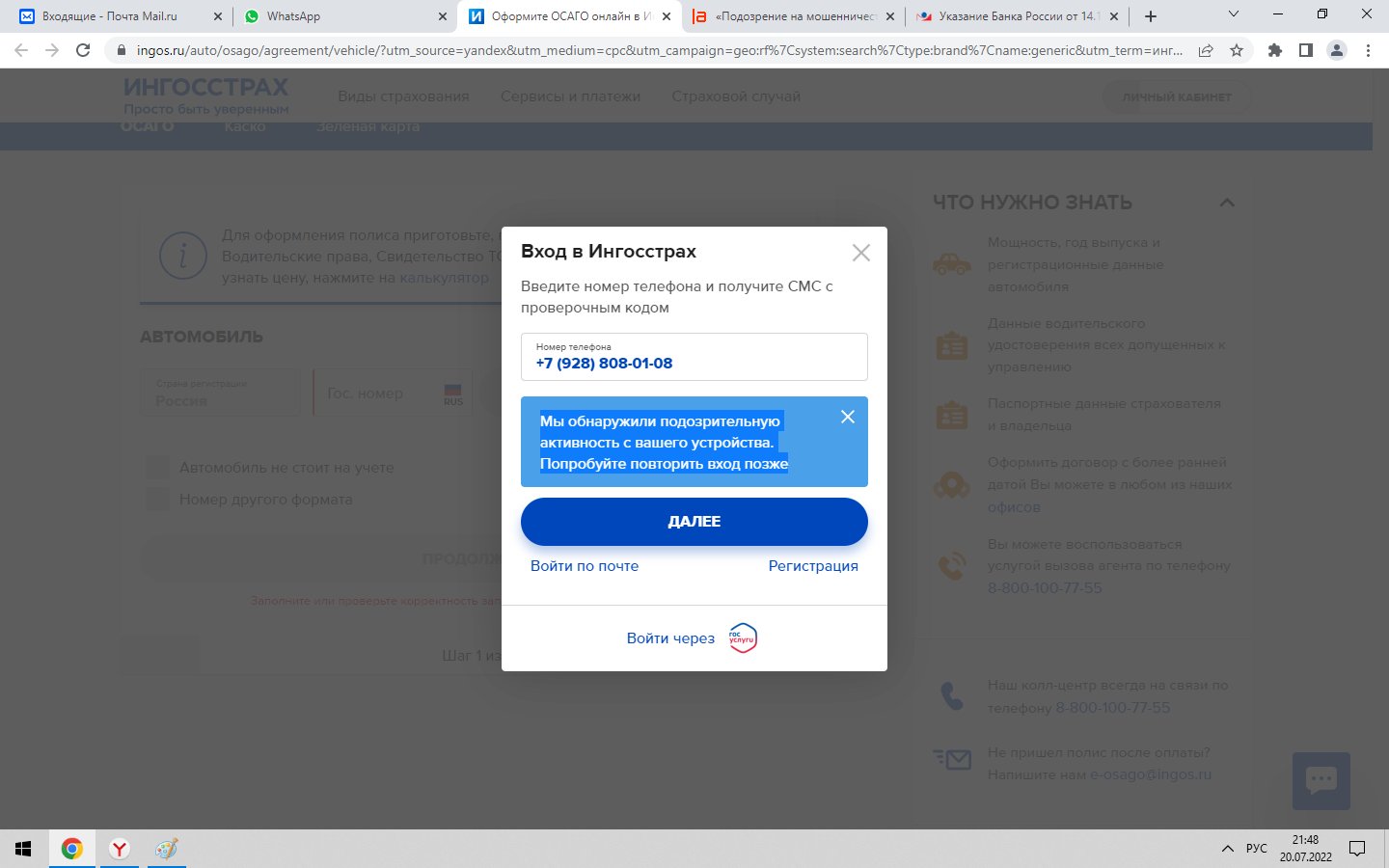
Task: Click the офисов link
Action: [1014, 507]
